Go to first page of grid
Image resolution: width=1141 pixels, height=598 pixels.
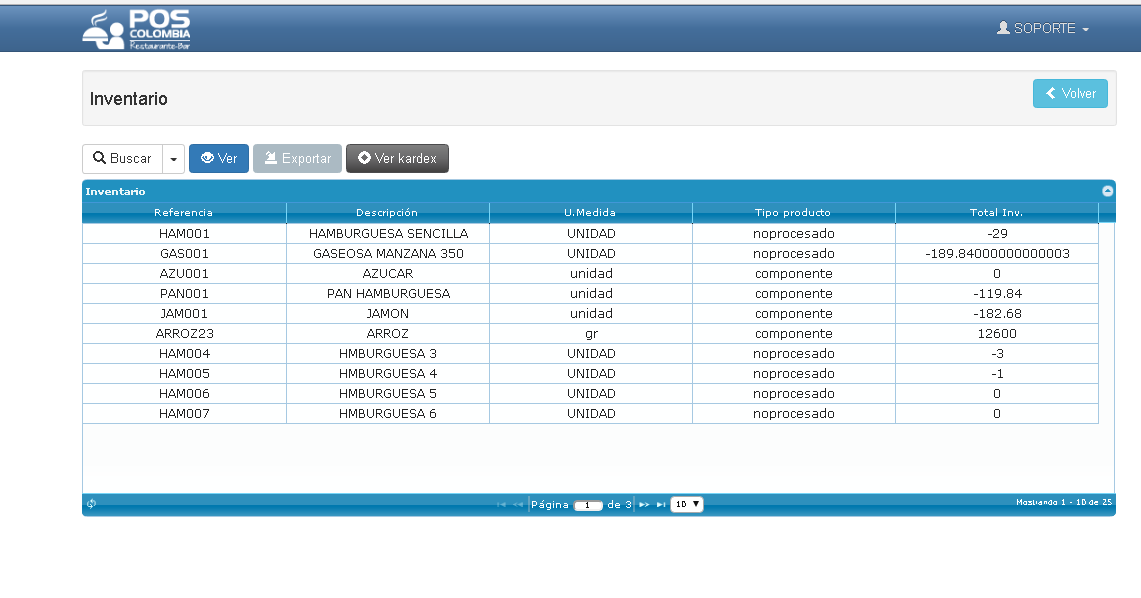pyautogui.click(x=501, y=504)
